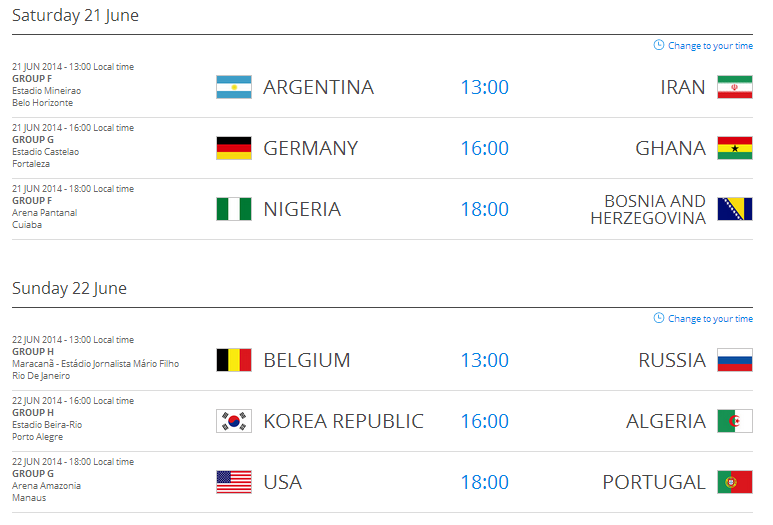Open the USA vs Portugal 18:00 score link
This screenshot has width=773, height=525.
485,482
